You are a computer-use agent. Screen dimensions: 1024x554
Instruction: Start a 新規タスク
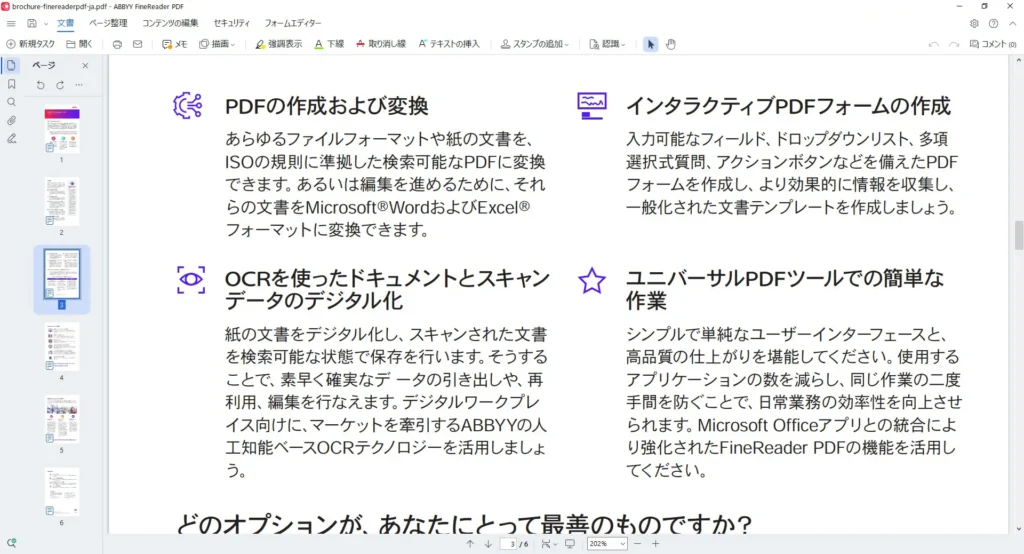click(x=31, y=44)
